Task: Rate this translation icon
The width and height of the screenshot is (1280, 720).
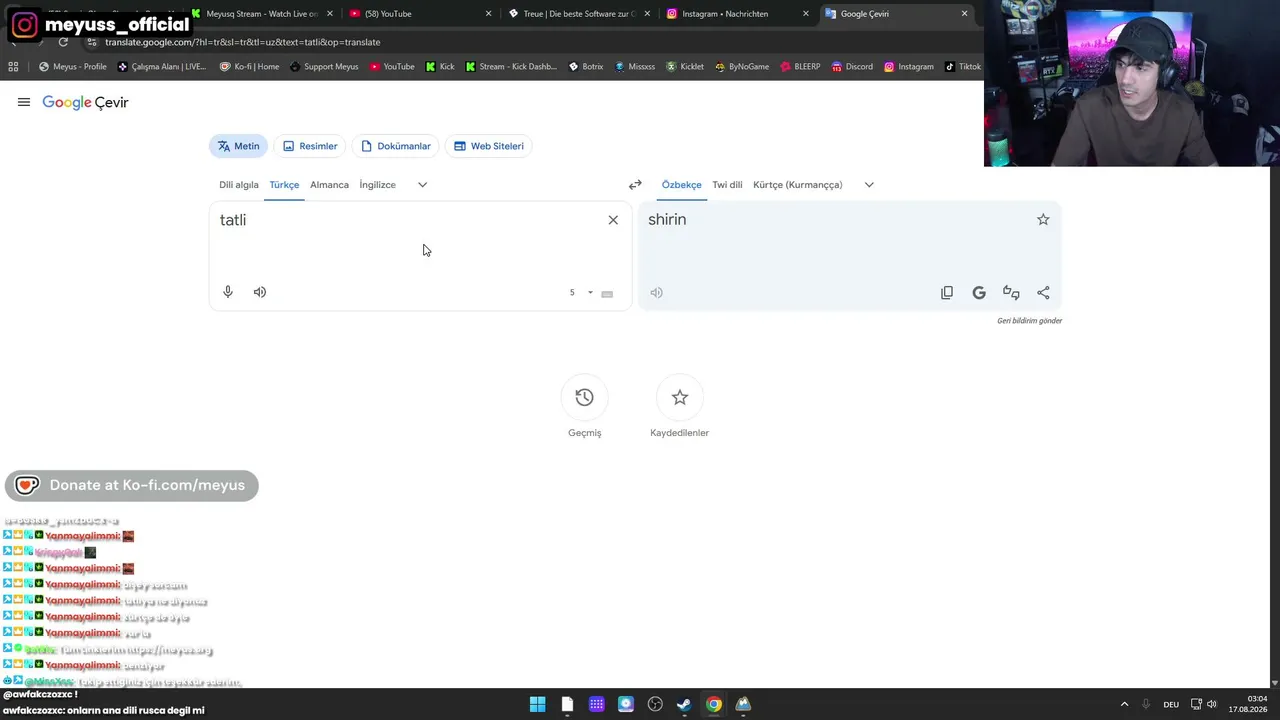Action: tap(1011, 293)
